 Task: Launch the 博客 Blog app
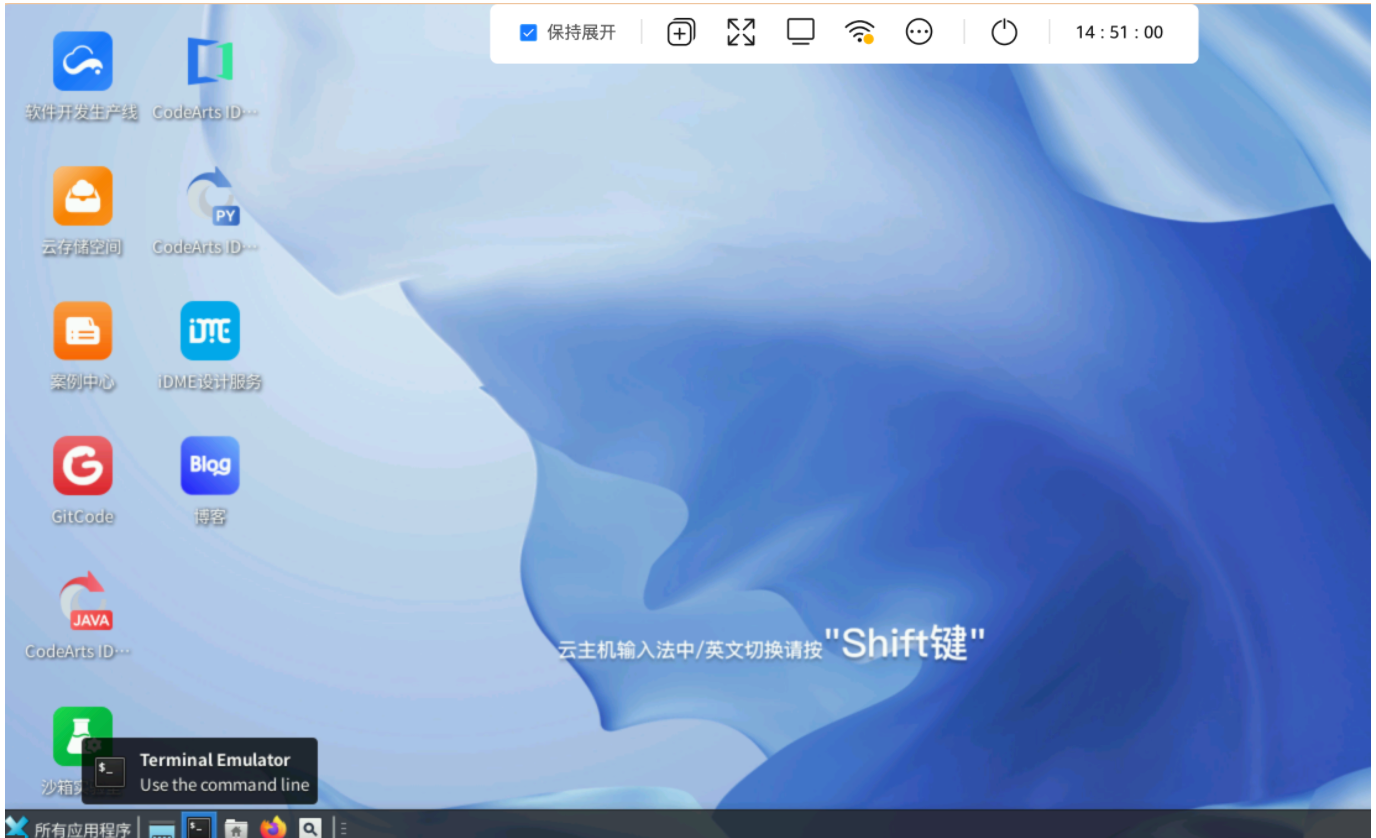[210, 465]
